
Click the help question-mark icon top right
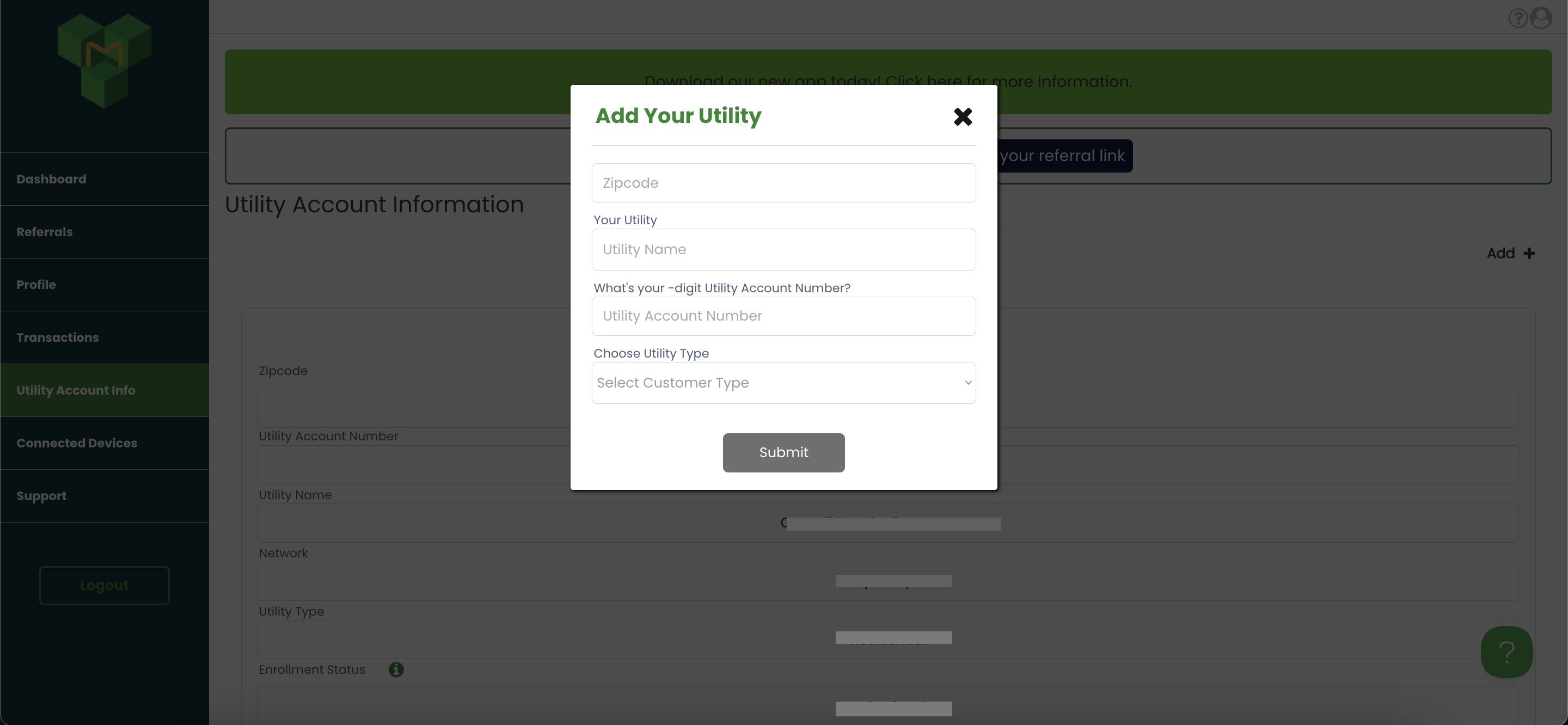click(1517, 19)
